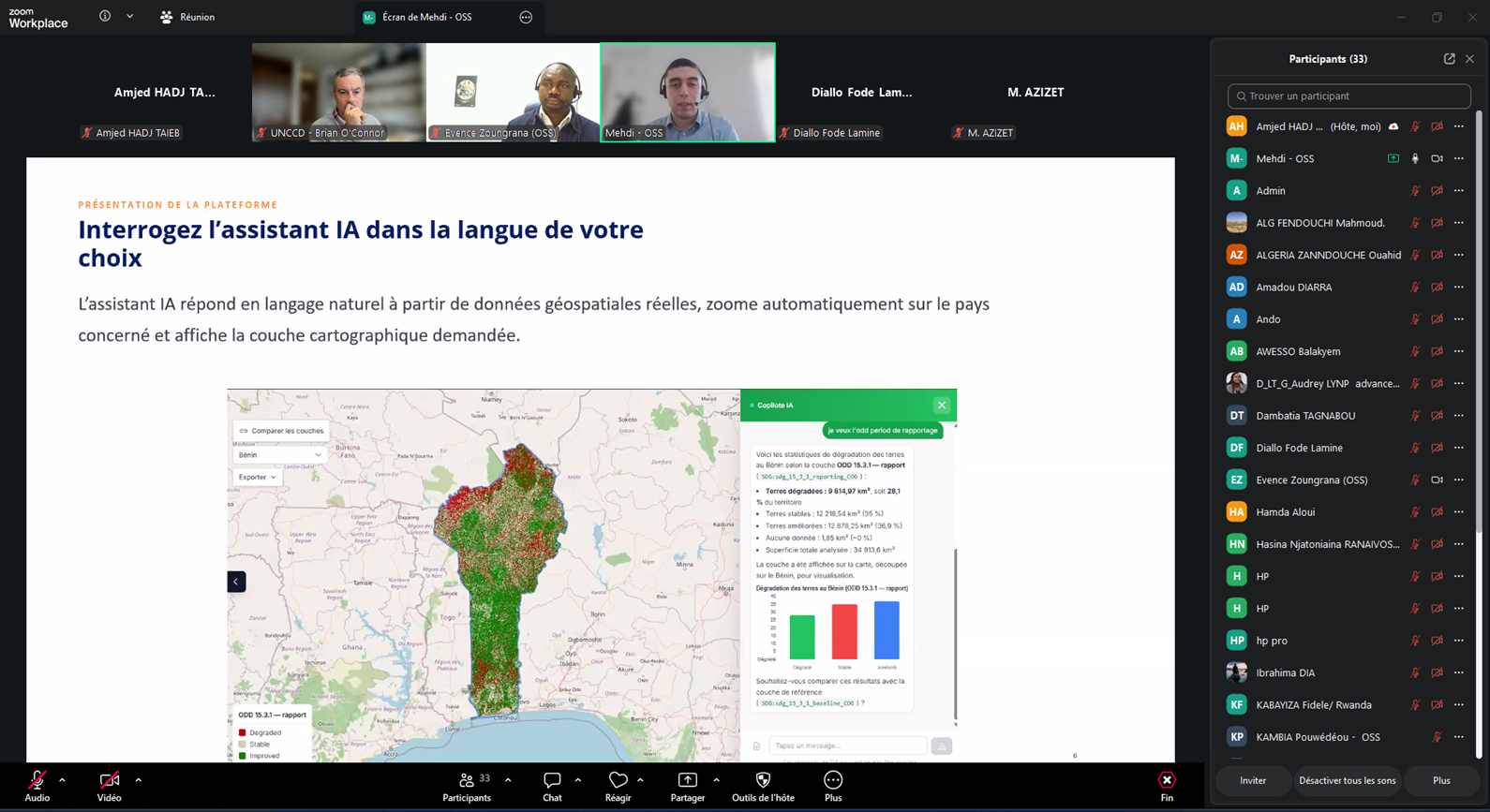This screenshot has width=1490, height=812.
Task: Open the Réagir reactions menu
Action: point(618,786)
